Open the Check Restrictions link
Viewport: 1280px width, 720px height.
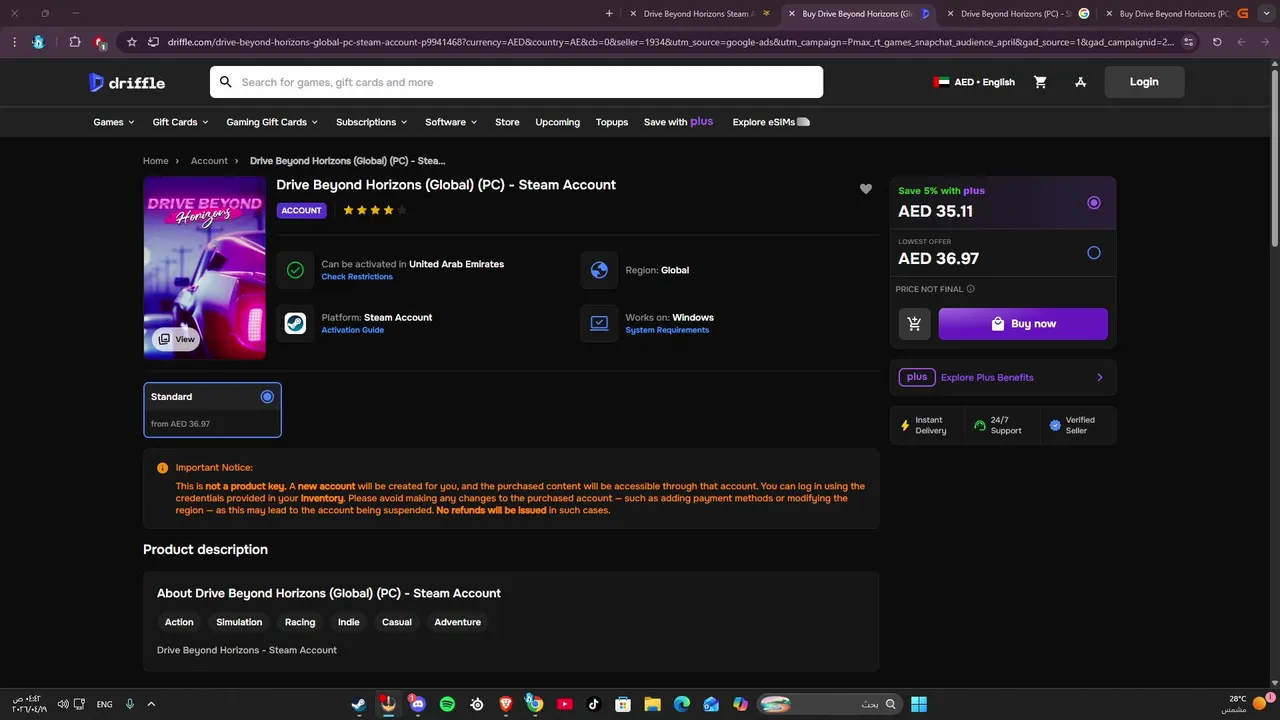(357, 277)
